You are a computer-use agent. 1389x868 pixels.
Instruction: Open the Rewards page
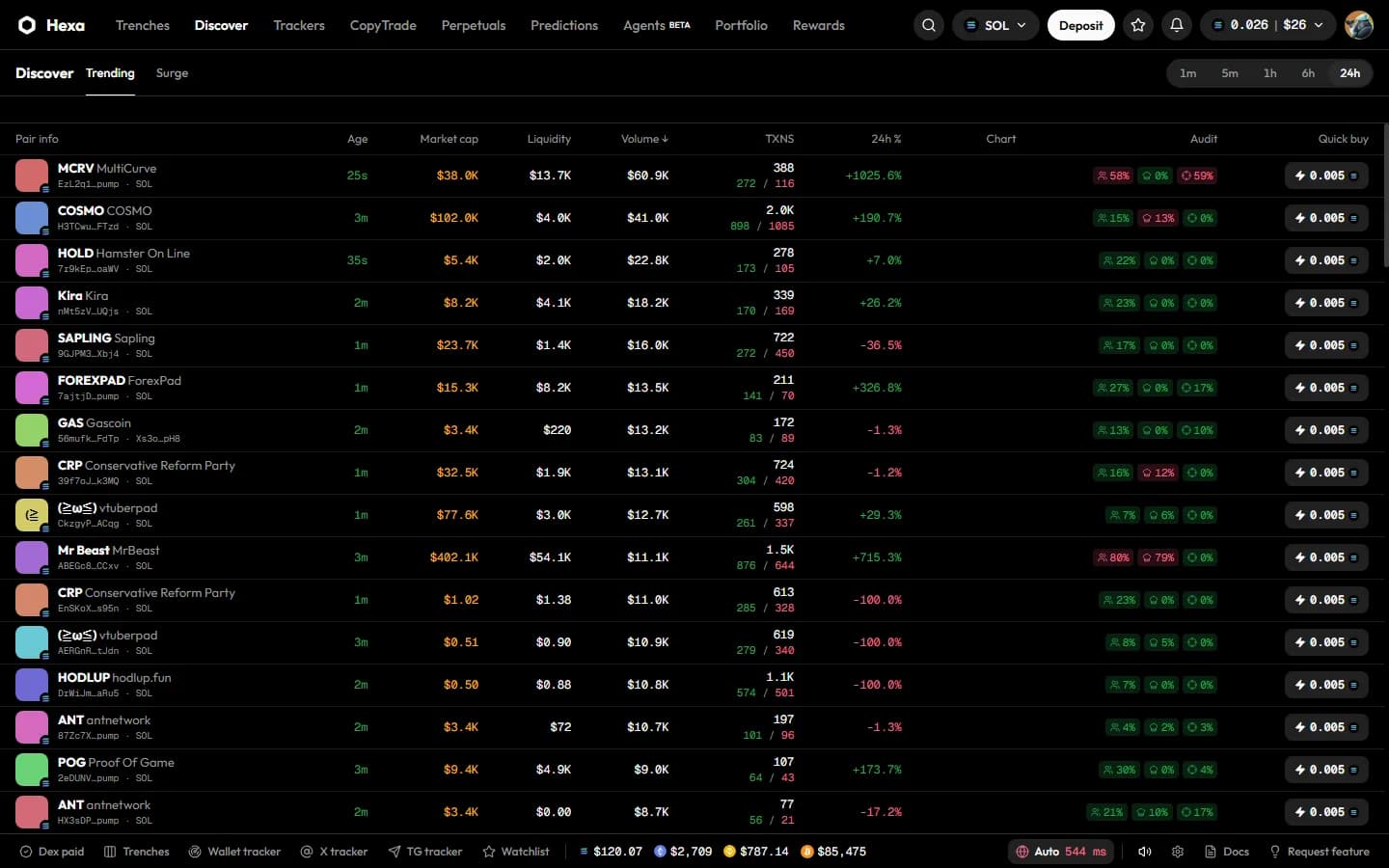(x=819, y=25)
